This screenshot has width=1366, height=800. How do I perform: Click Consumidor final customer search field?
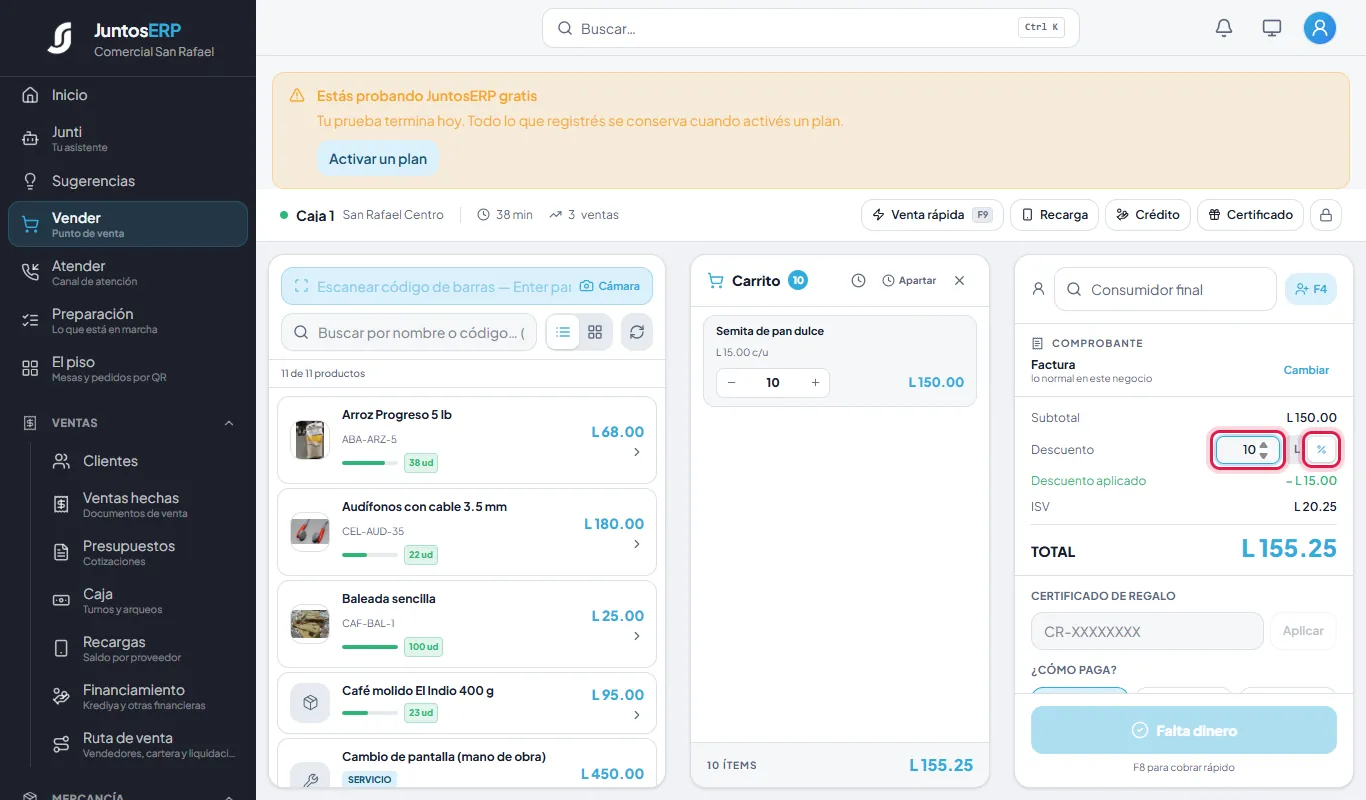tap(1165, 289)
